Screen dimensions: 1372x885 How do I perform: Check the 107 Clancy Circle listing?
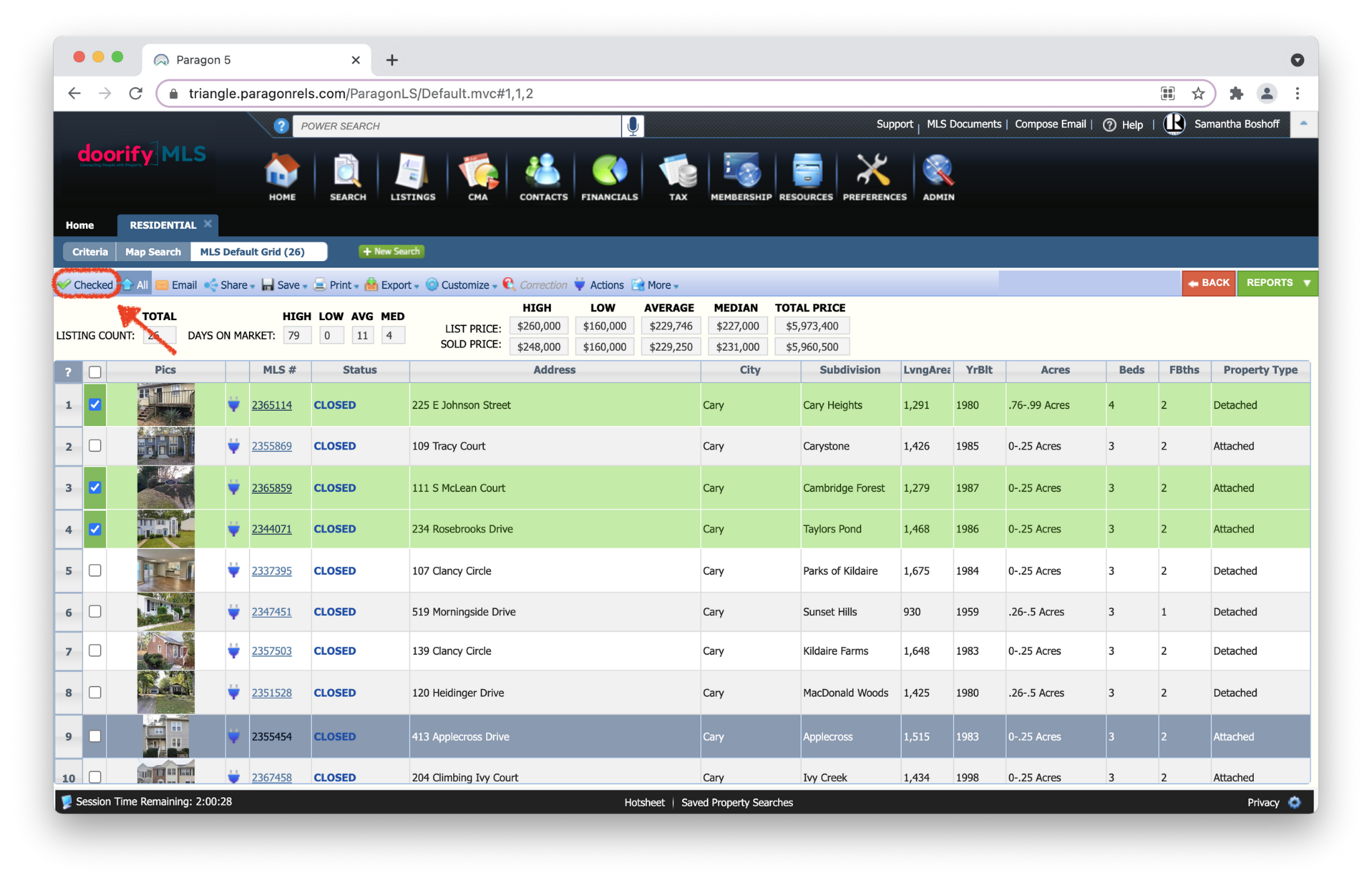tap(95, 570)
